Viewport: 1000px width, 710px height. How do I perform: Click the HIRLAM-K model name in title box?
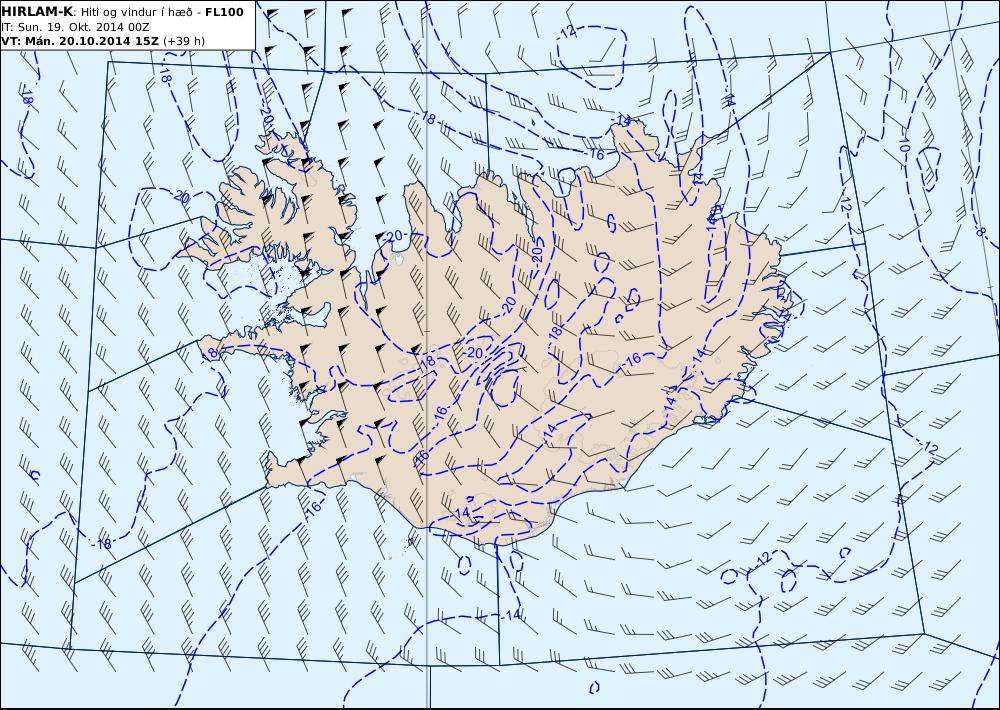click(37, 11)
